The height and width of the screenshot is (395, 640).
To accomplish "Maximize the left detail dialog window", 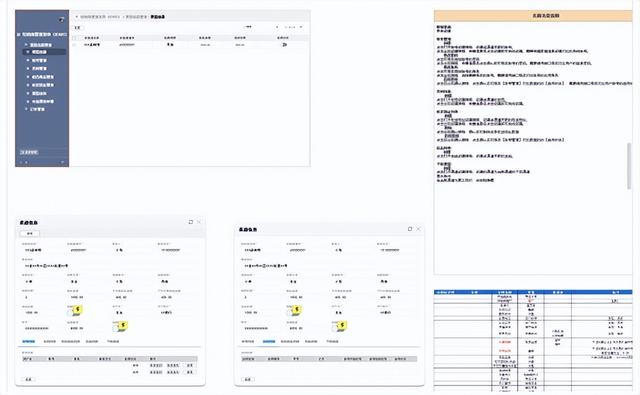I will tap(191, 222).
